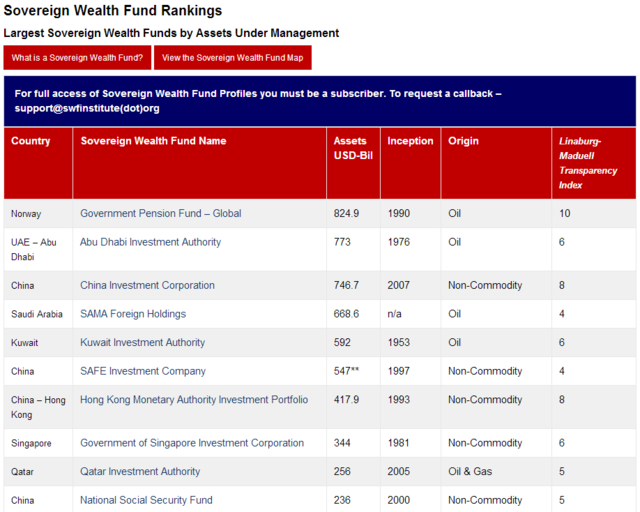This screenshot has height=512, width=640.
Task: Click the 592 assets value
Action: pos(342,343)
